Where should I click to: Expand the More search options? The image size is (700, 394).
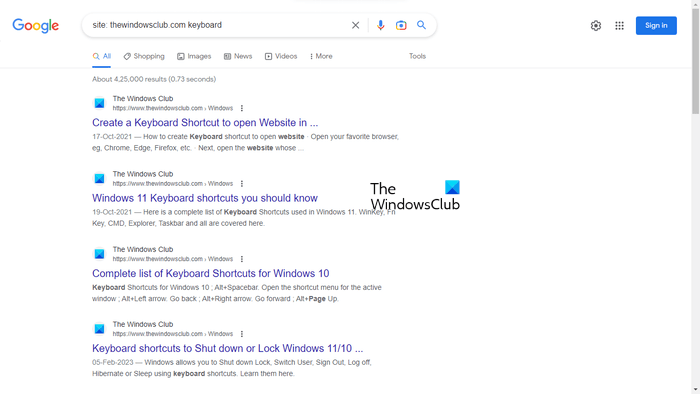click(321, 56)
